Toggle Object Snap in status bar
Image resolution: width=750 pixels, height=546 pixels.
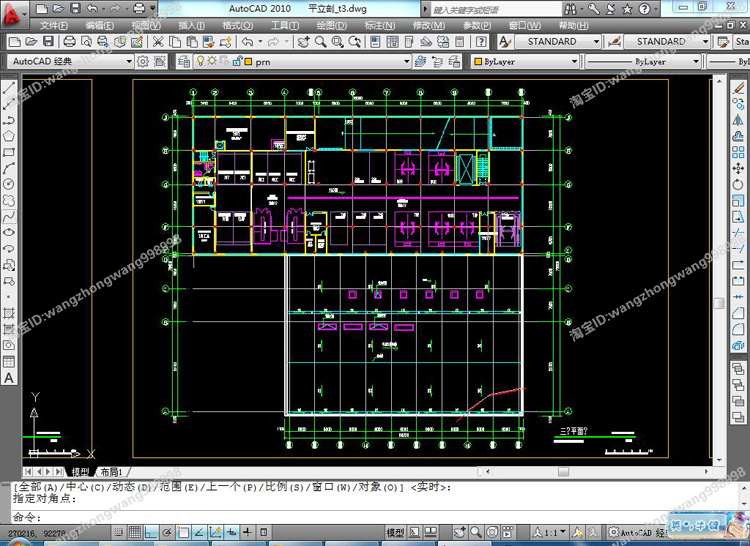point(183,532)
